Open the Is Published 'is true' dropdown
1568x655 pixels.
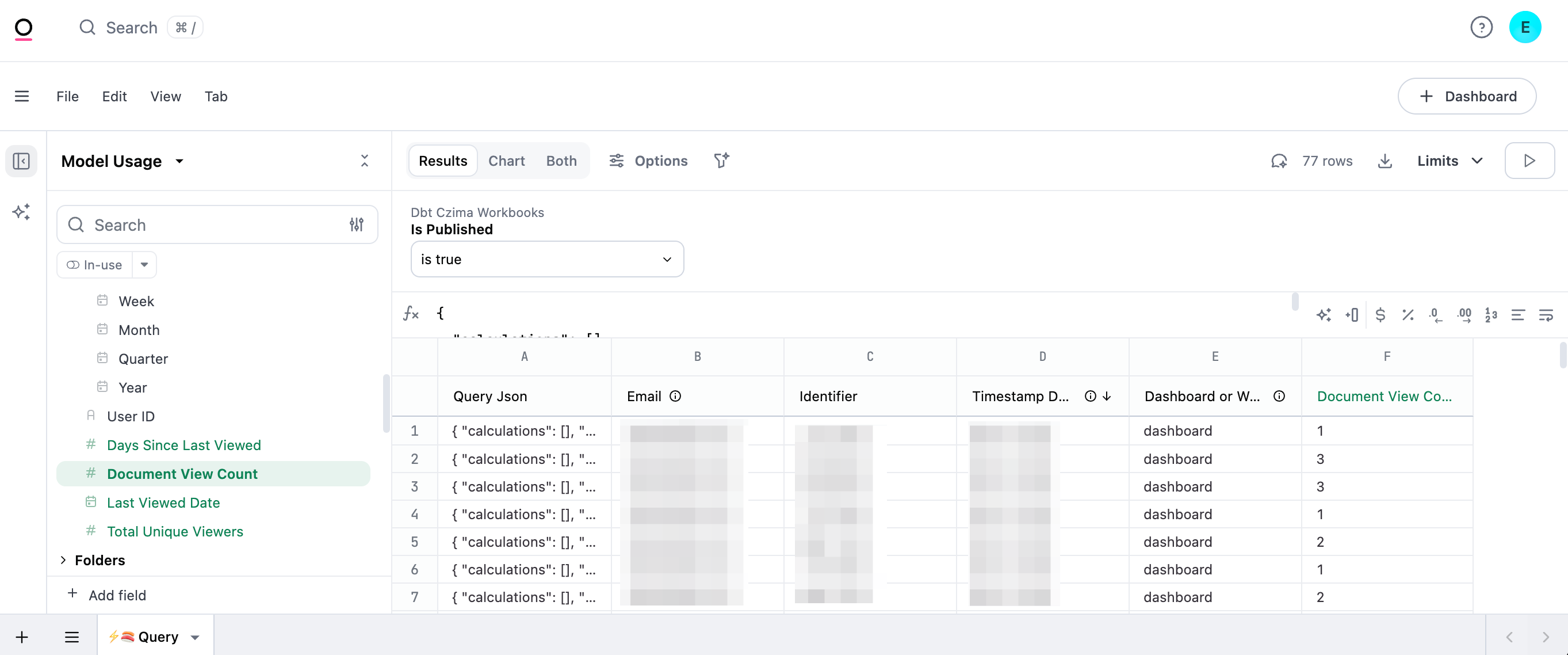[546, 260]
